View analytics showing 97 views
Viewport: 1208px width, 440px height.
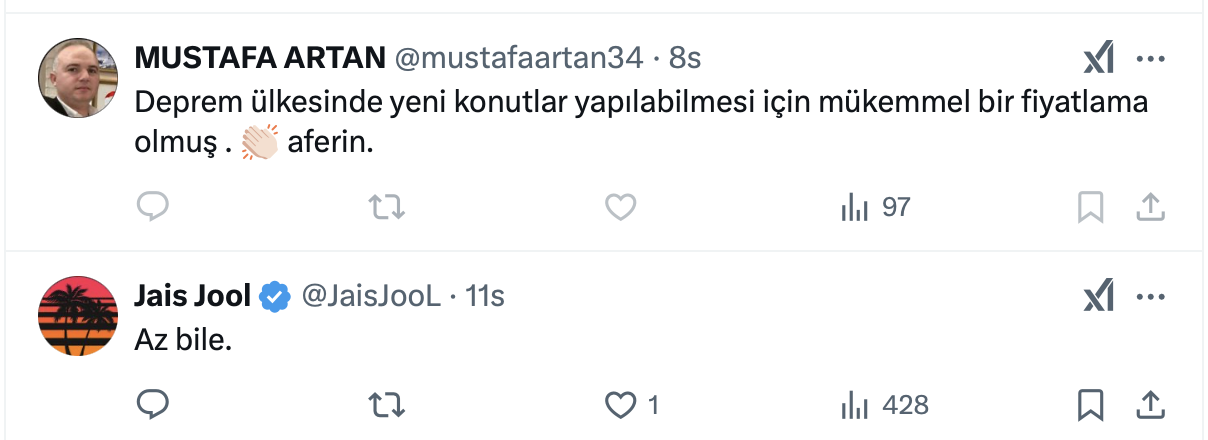coord(875,207)
